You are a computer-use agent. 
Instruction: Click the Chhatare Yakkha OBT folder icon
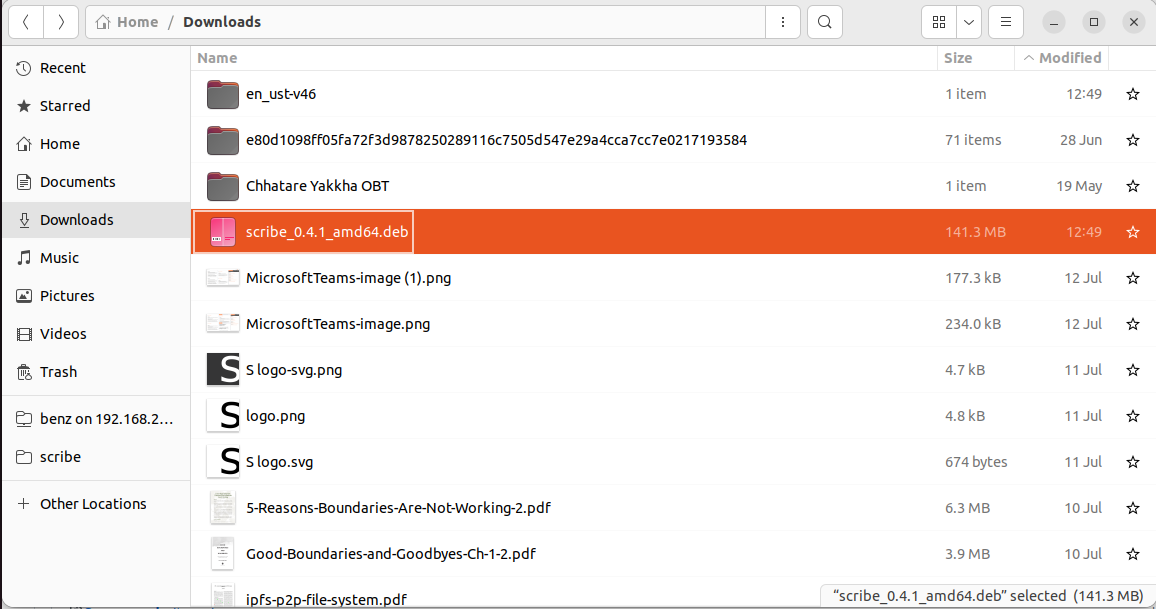point(223,186)
